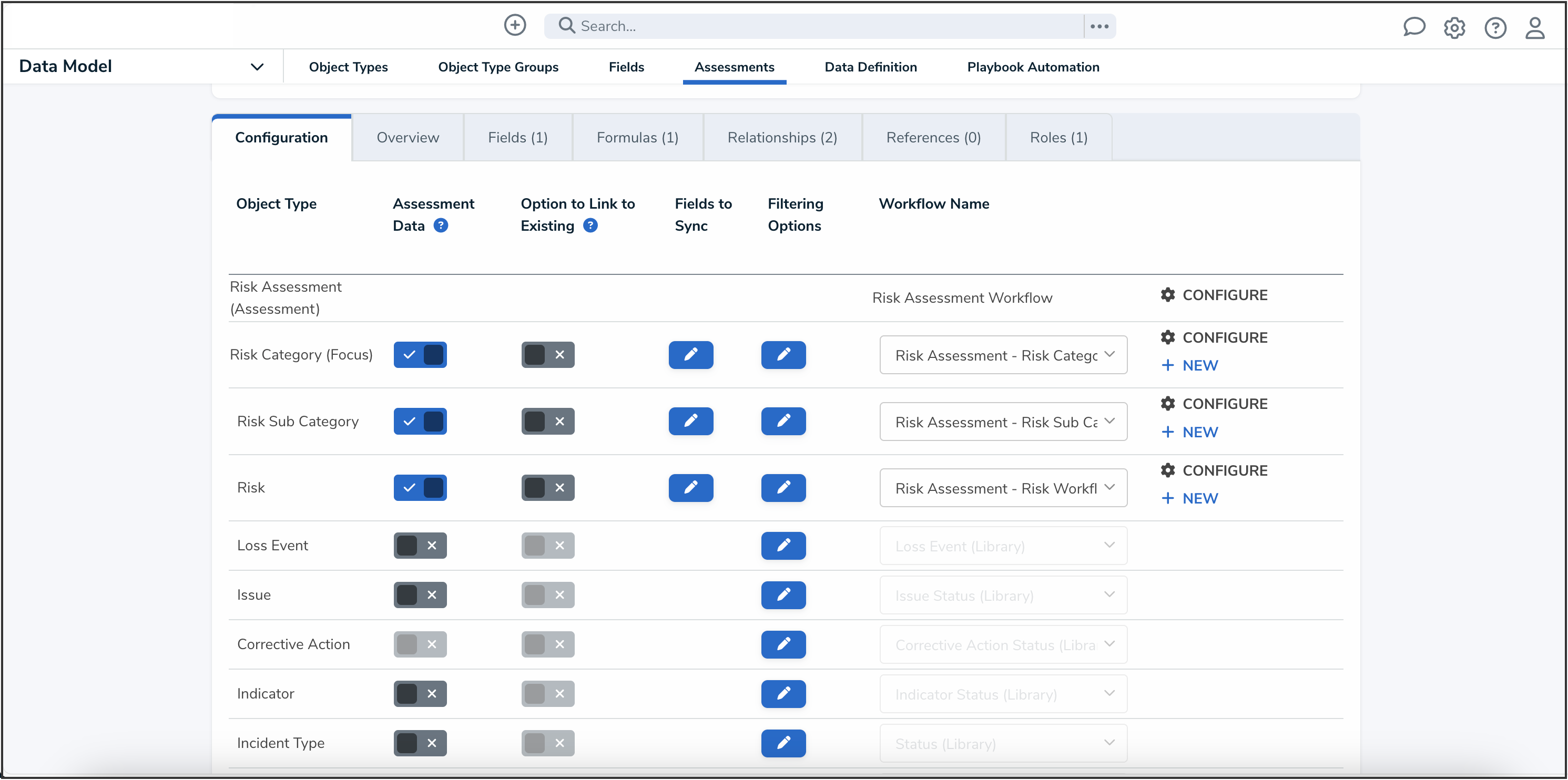Open the user profile icon
The height and width of the screenshot is (780, 1568).
click(1534, 27)
